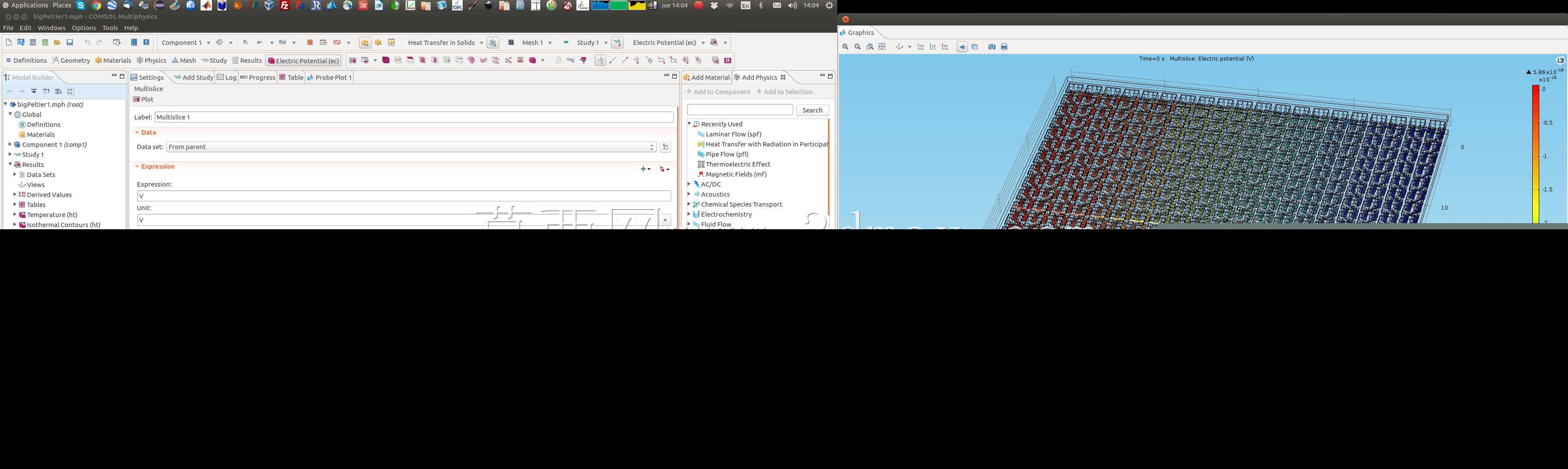1568x469 pixels.
Task: Click the color legend bar
Action: tap(1536, 154)
